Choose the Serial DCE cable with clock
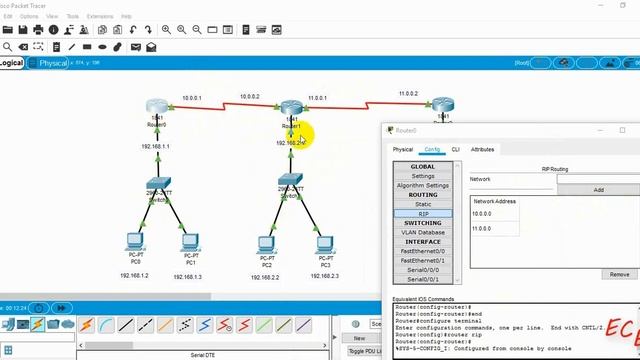 [224, 325]
